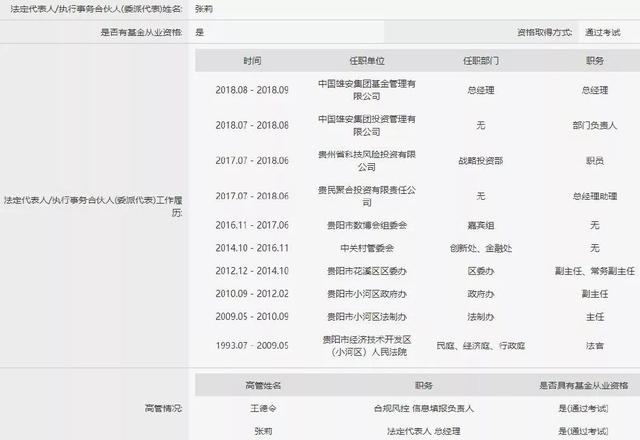Click the 高管姓名 column header
The width and height of the screenshot is (640, 440).
pos(263,385)
